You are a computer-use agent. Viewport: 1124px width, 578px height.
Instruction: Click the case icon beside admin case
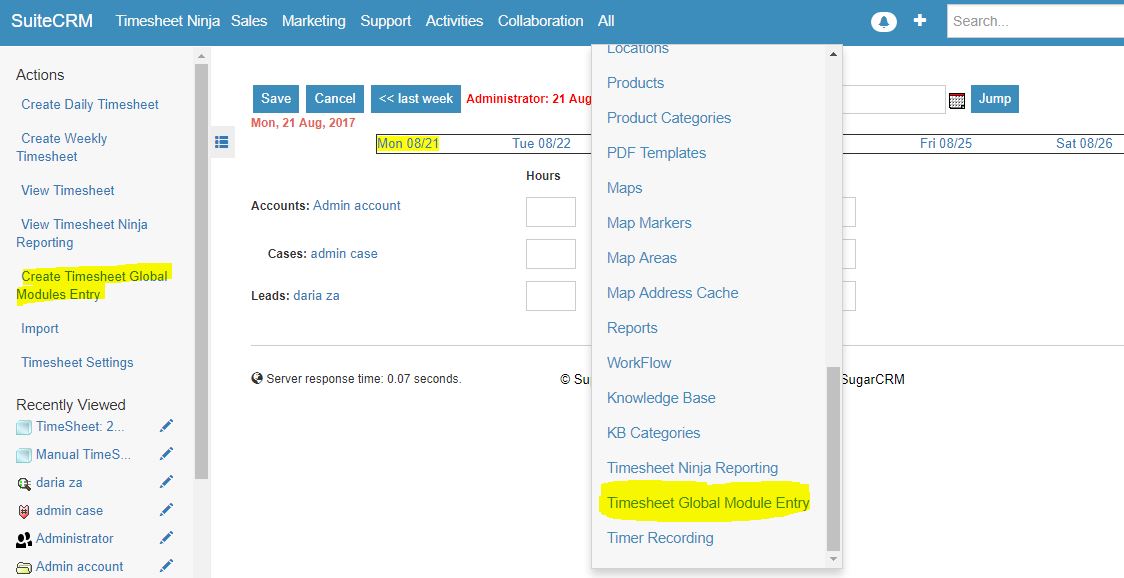point(24,511)
